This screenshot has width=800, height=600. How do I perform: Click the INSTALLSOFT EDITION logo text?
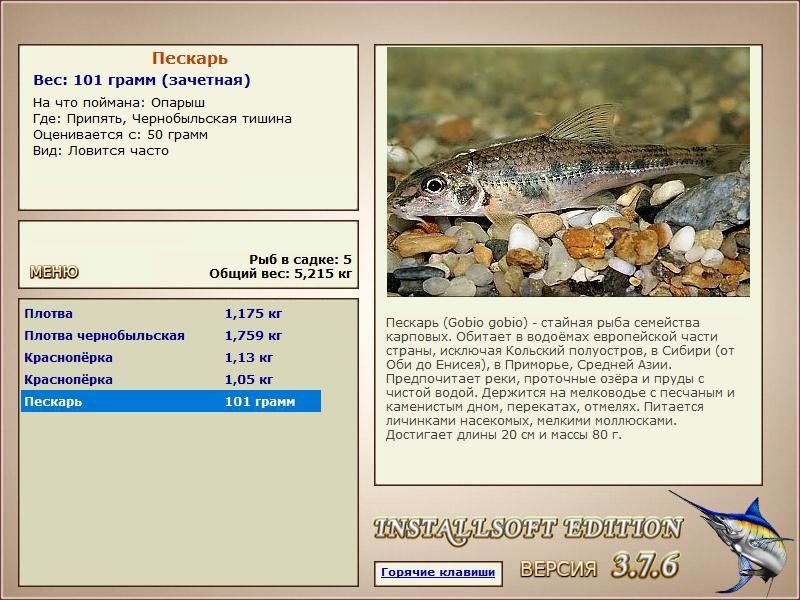[x=528, y=530]
